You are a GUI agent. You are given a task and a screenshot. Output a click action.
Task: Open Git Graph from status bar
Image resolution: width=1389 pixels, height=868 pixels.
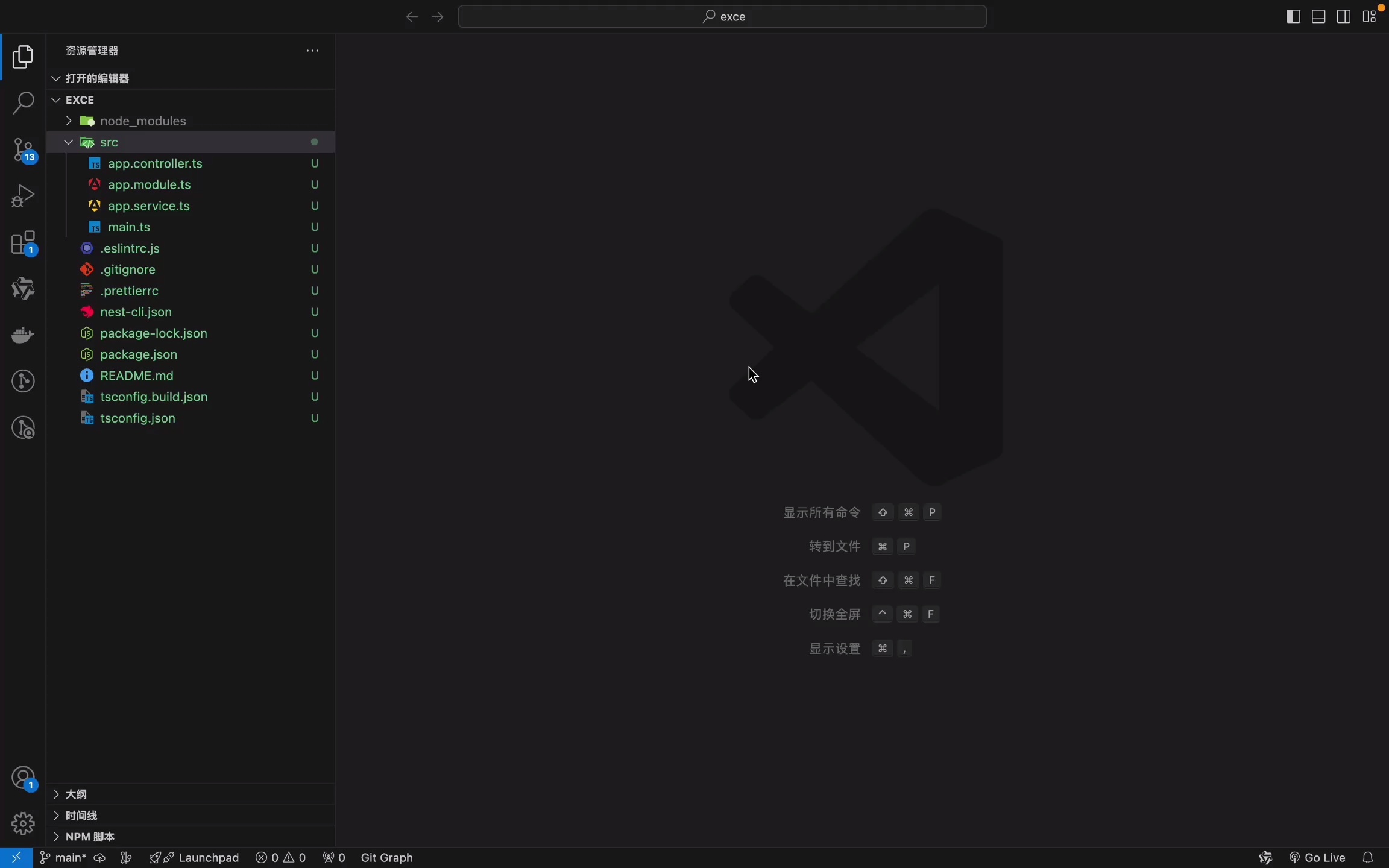coord(386,857)
